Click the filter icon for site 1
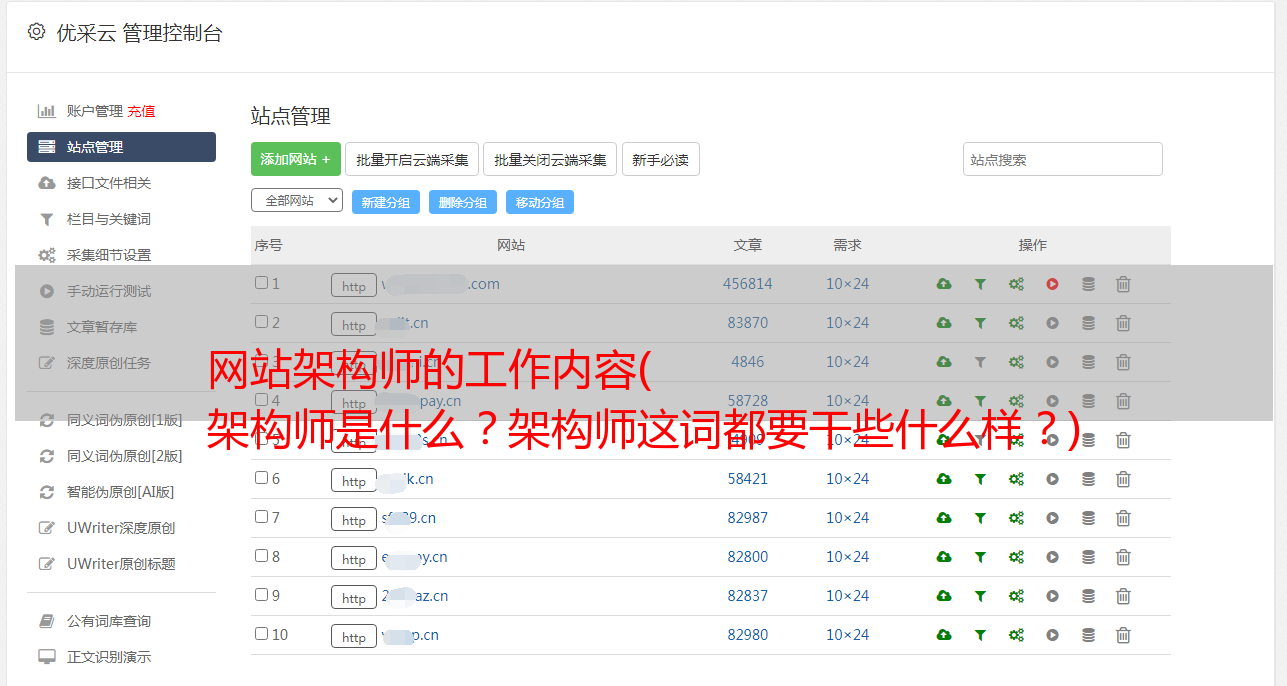Viewport: 1287px width, 686px height. point(980,284)
